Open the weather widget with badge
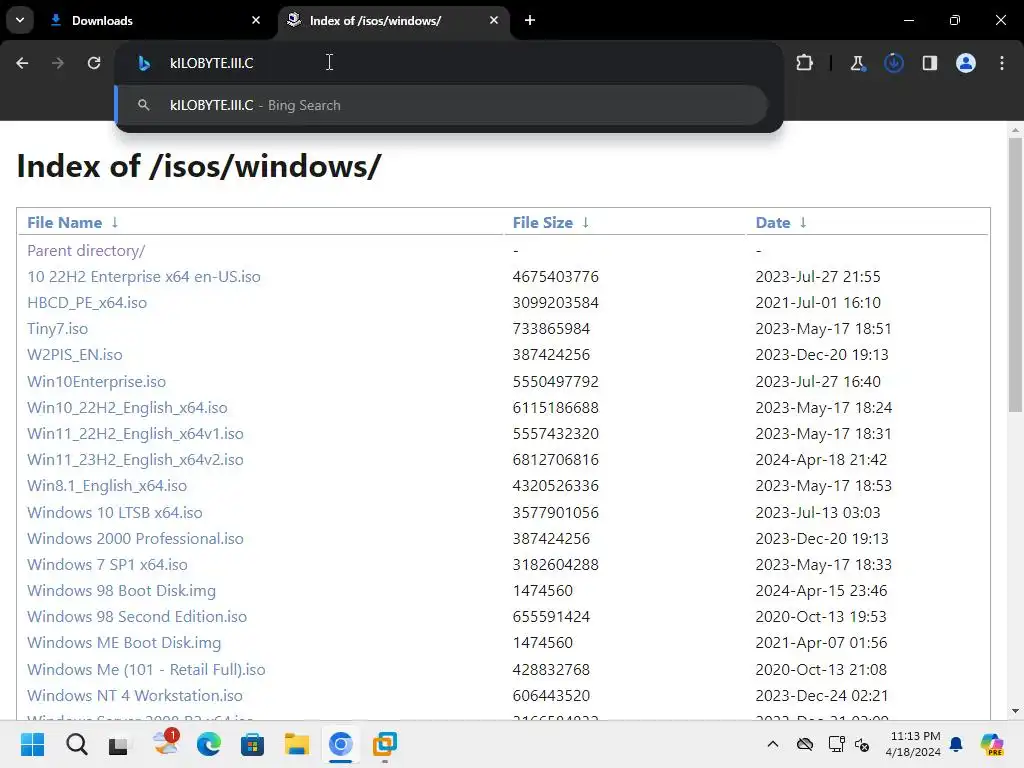The image size is (1024, 768). [165, 743]
